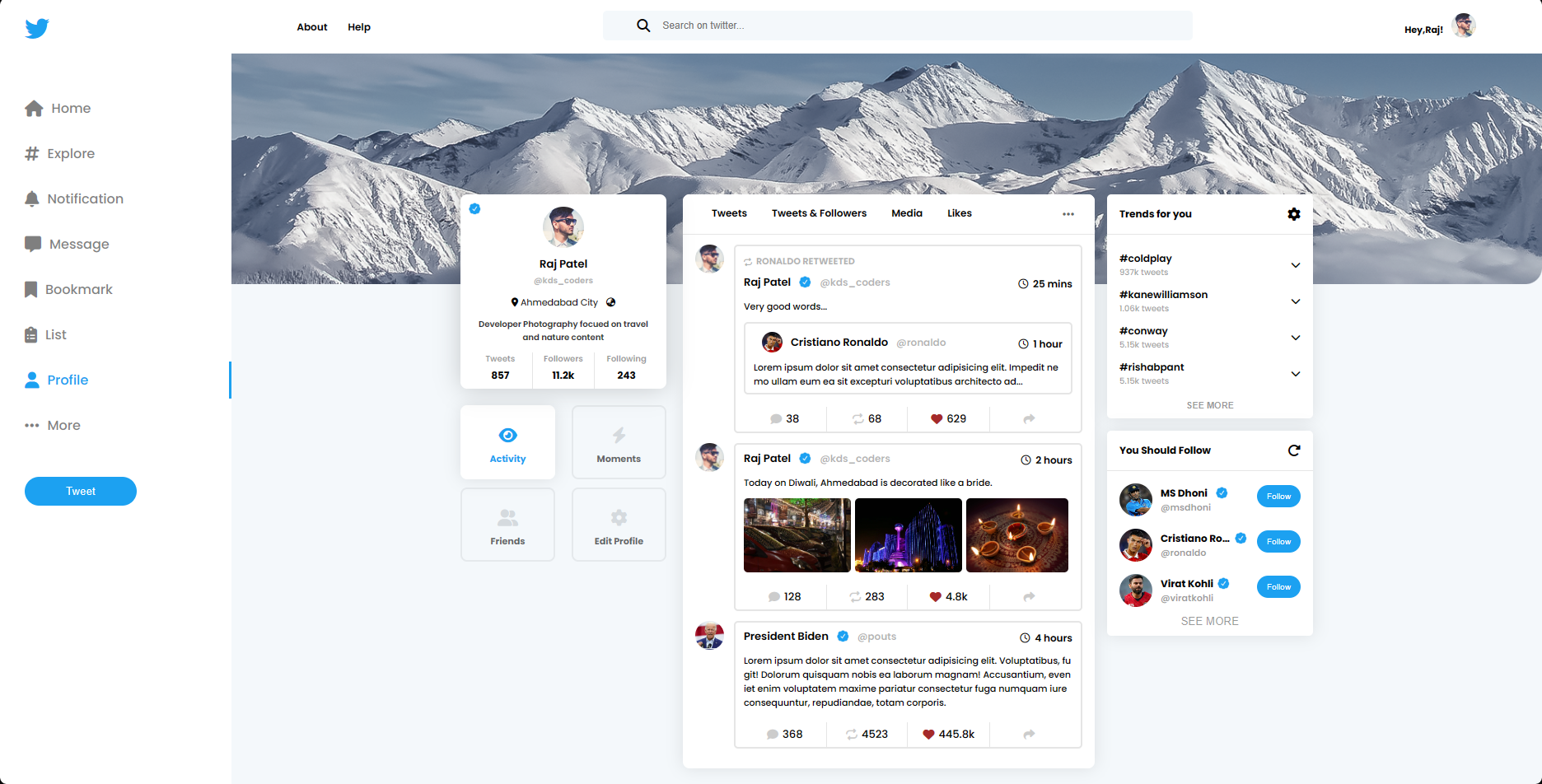Like the tweet with 629 hearts
The image size is (1542, 784).
click(x=937, y=419)
